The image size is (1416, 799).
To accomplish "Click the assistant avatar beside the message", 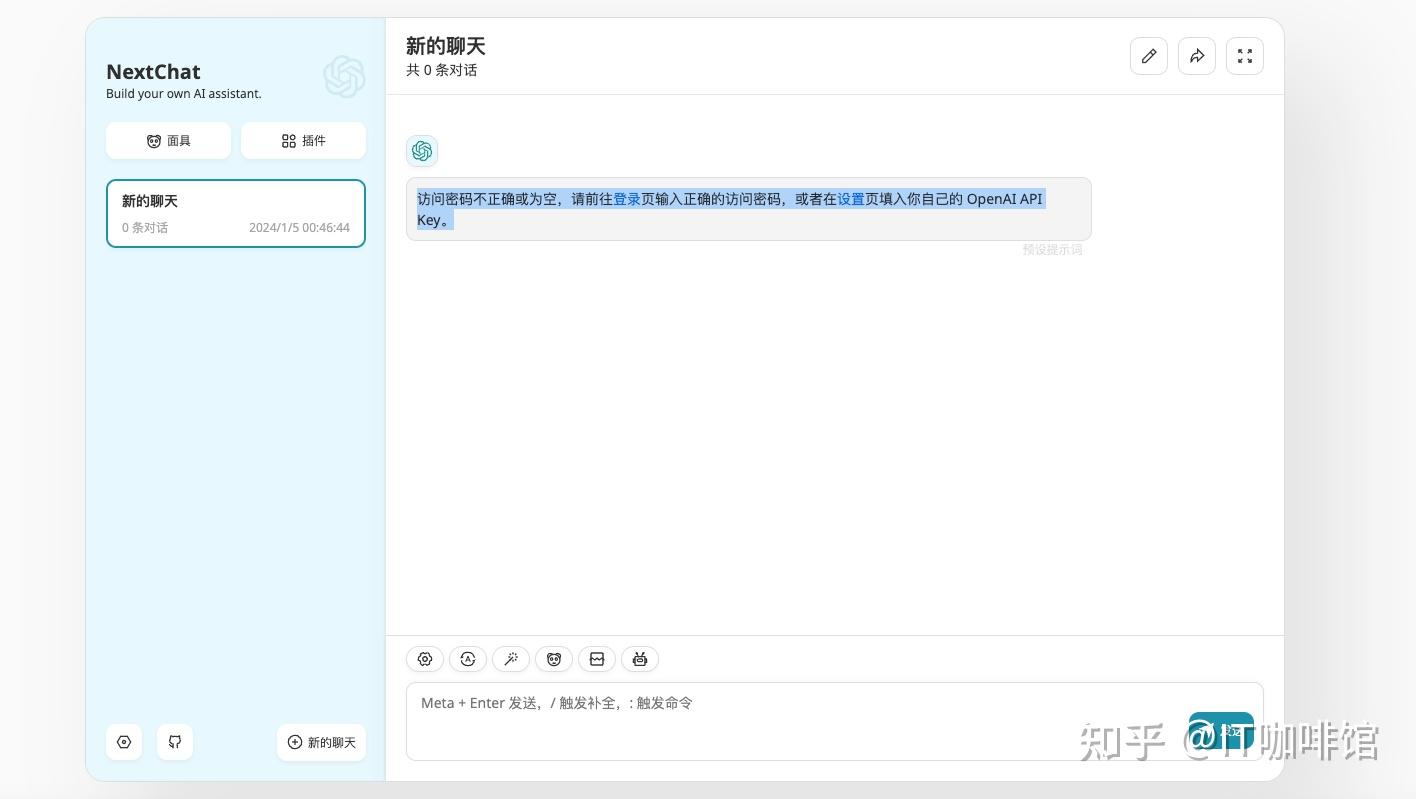I will pyautogui.click(x=422, y=151).
